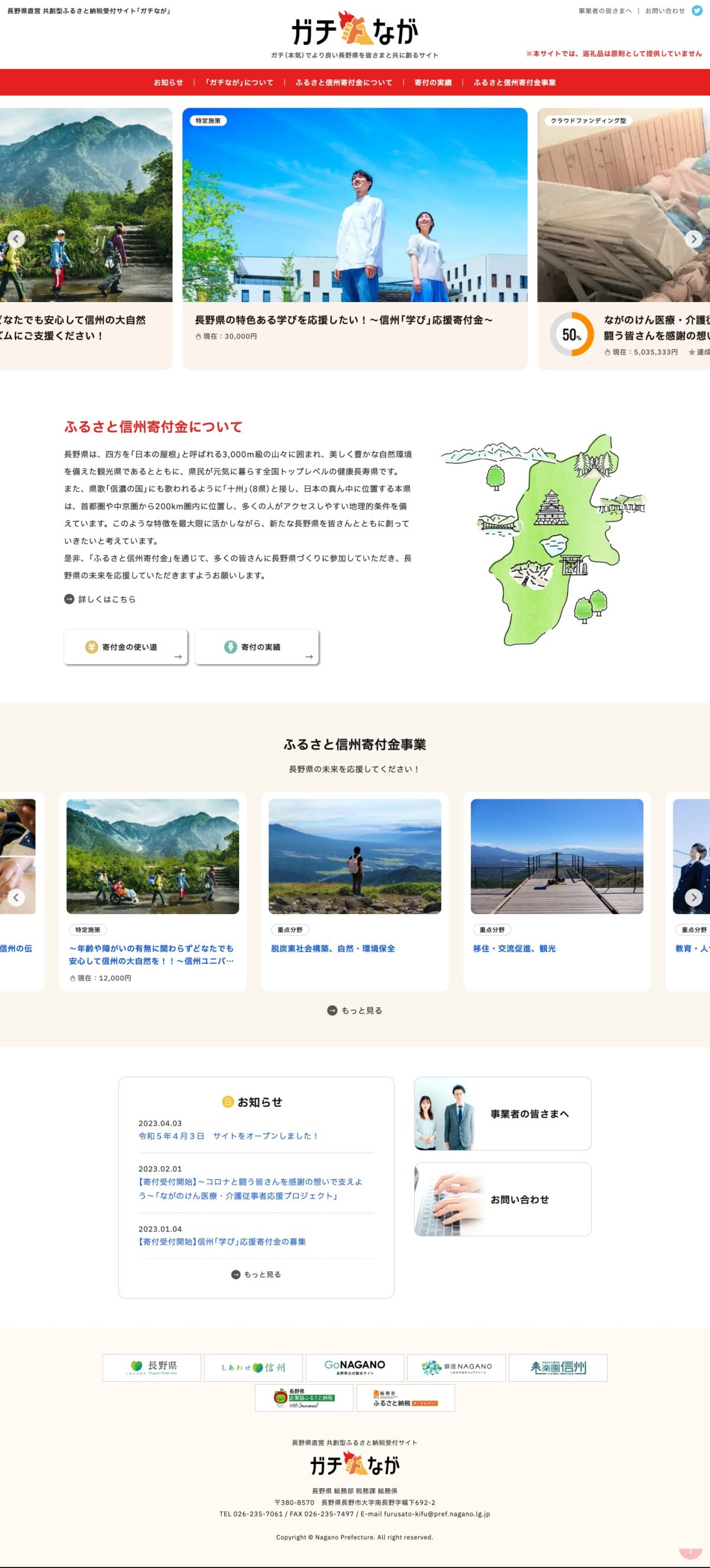710x1568 pixels.
Task: Open 「ガチなが」について nav item
Action: tap(239, 83)
